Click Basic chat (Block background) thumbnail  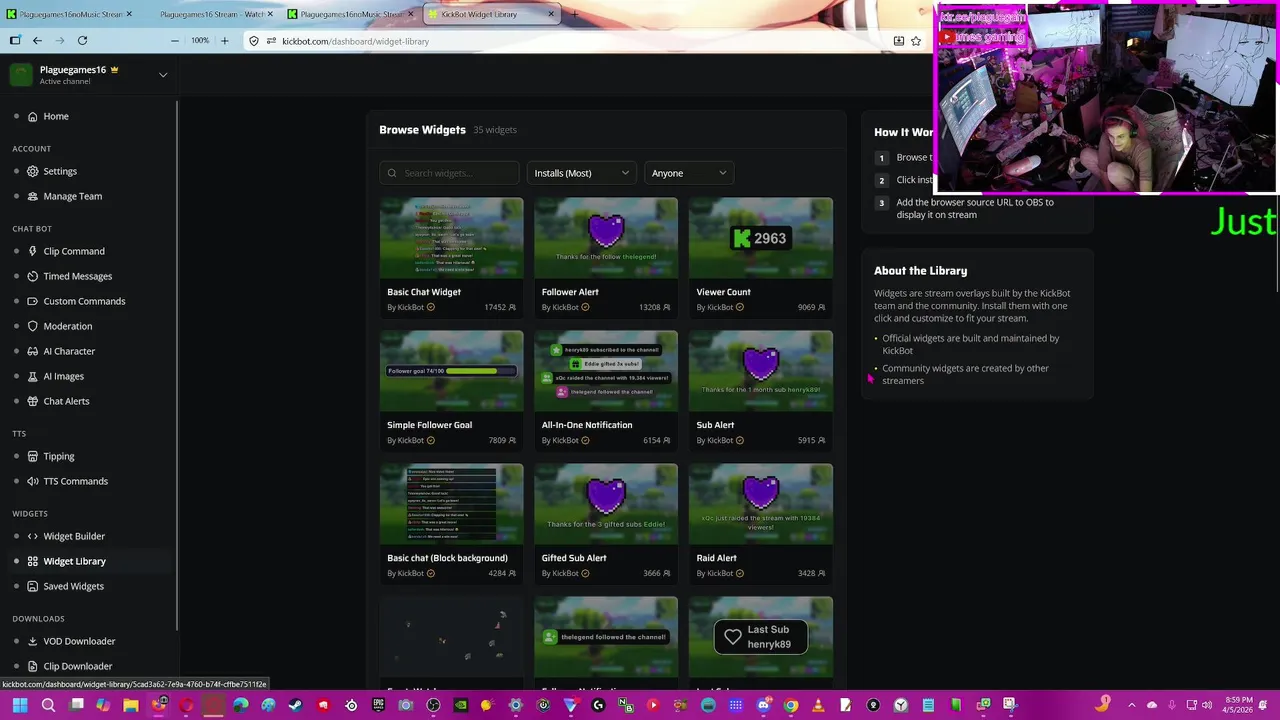[x=451, y=504]
